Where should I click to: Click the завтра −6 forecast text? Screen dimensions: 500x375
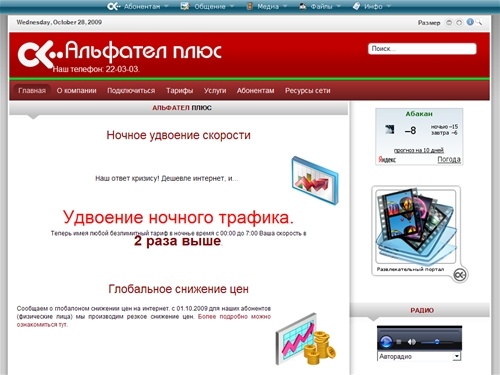pyautogui.click(x=444, y=133)
